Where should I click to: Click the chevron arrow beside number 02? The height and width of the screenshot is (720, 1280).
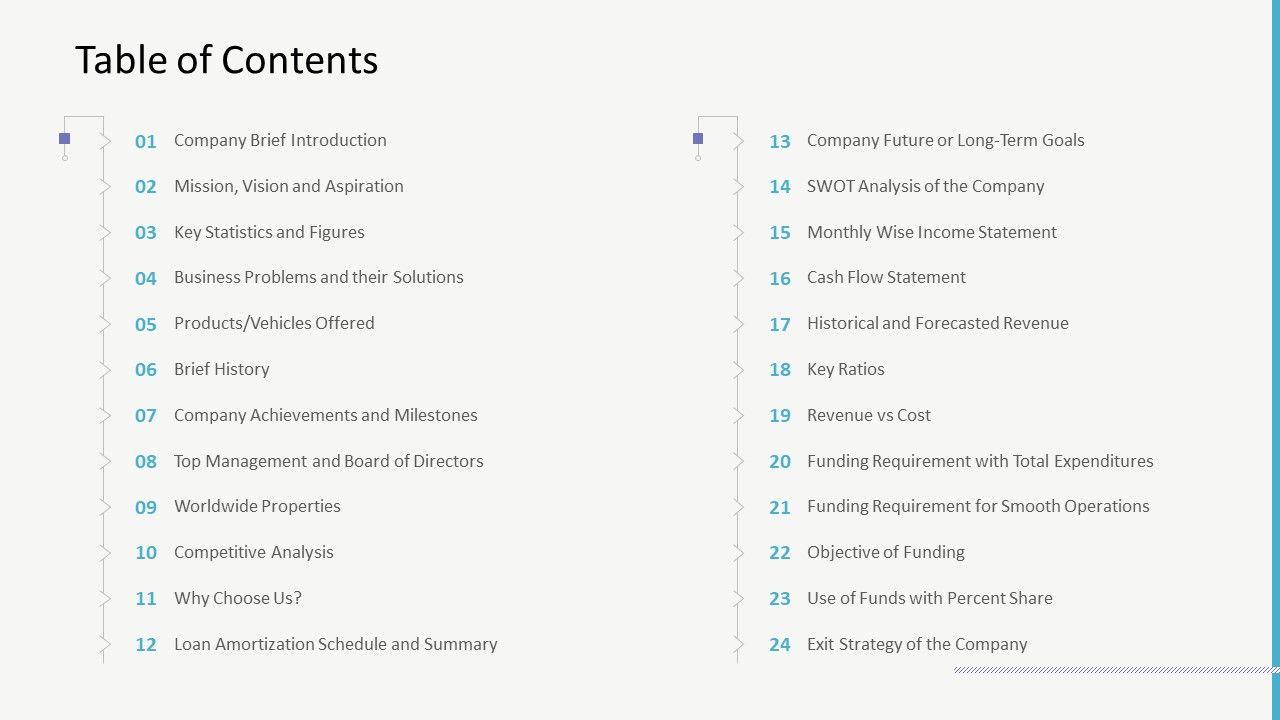pos(105,187)
